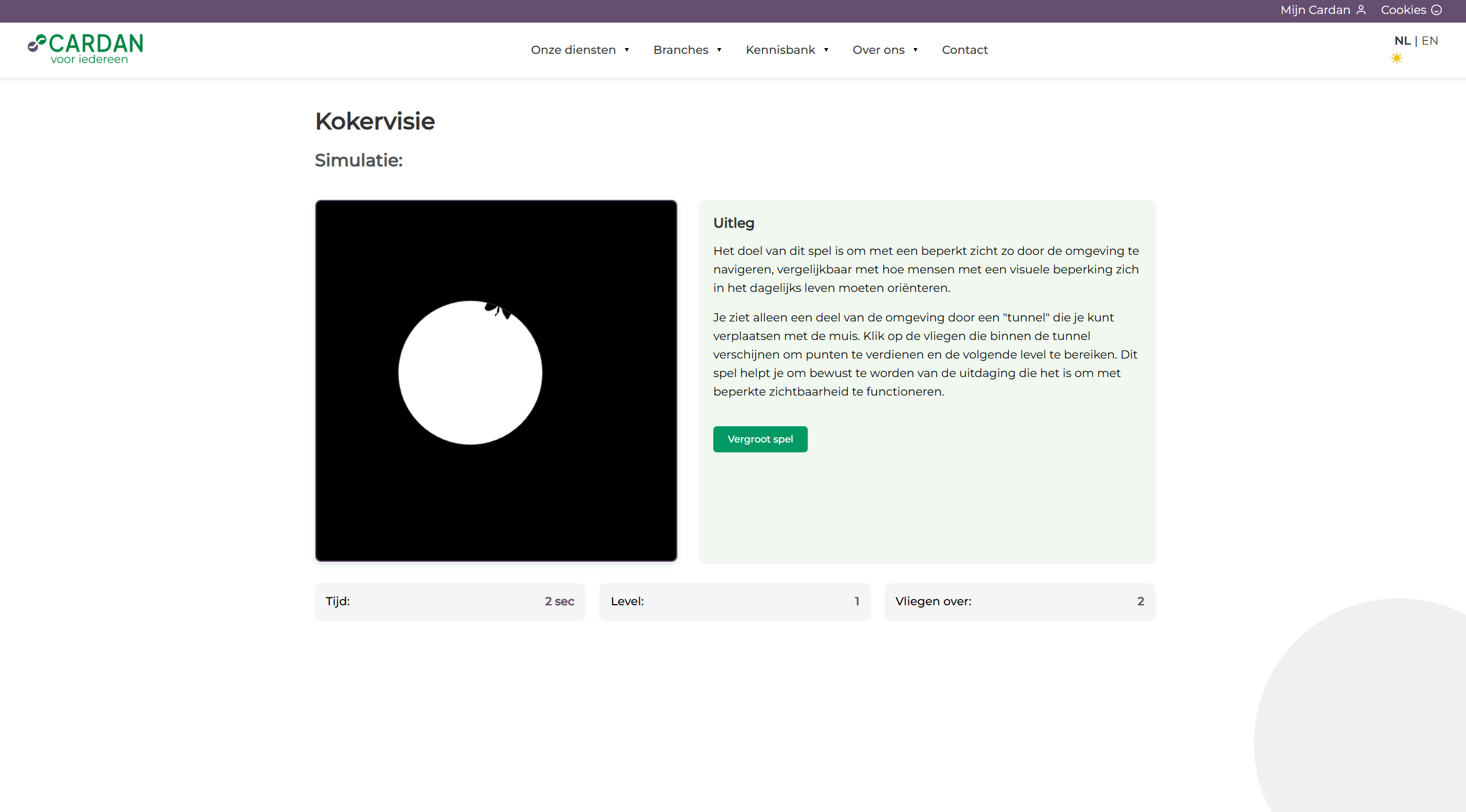This screenshot has height=812, width=1466.
Task: Expand the Branches dropdown arrow
Action: [719, 50]
